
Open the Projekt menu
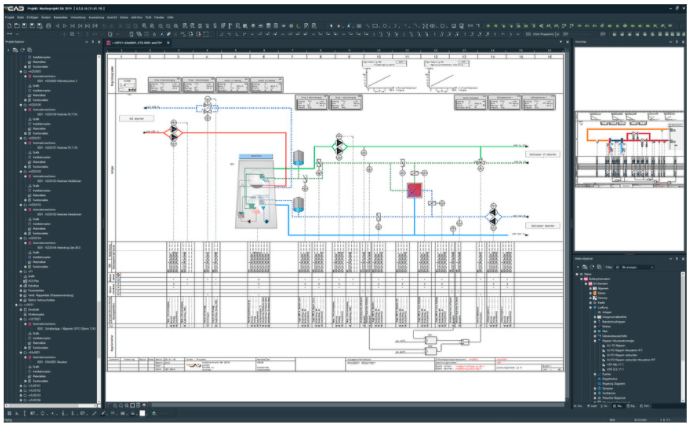[7, 16]
